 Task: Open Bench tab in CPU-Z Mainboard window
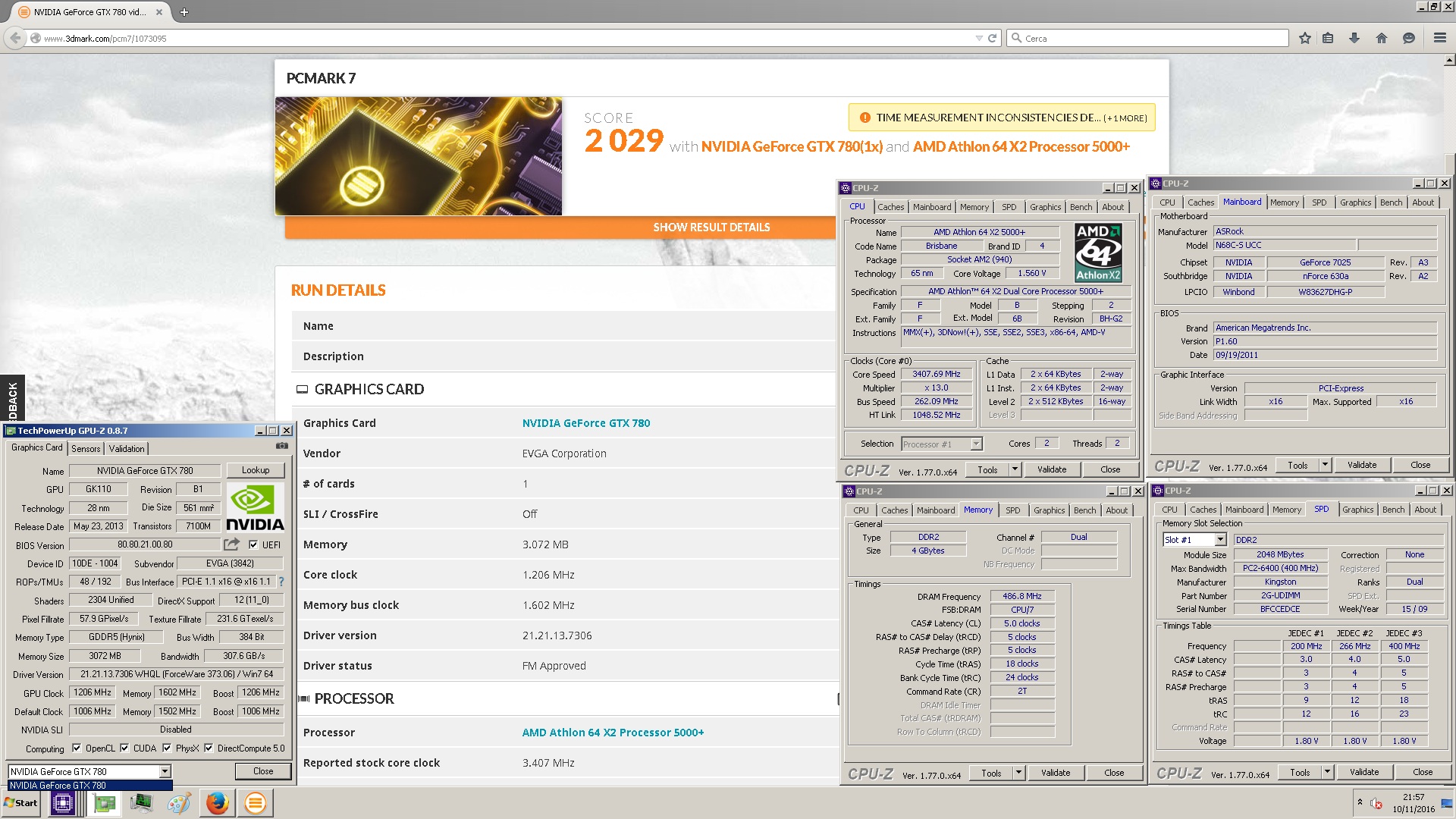pyautogui.click(x=1391, y=202)
